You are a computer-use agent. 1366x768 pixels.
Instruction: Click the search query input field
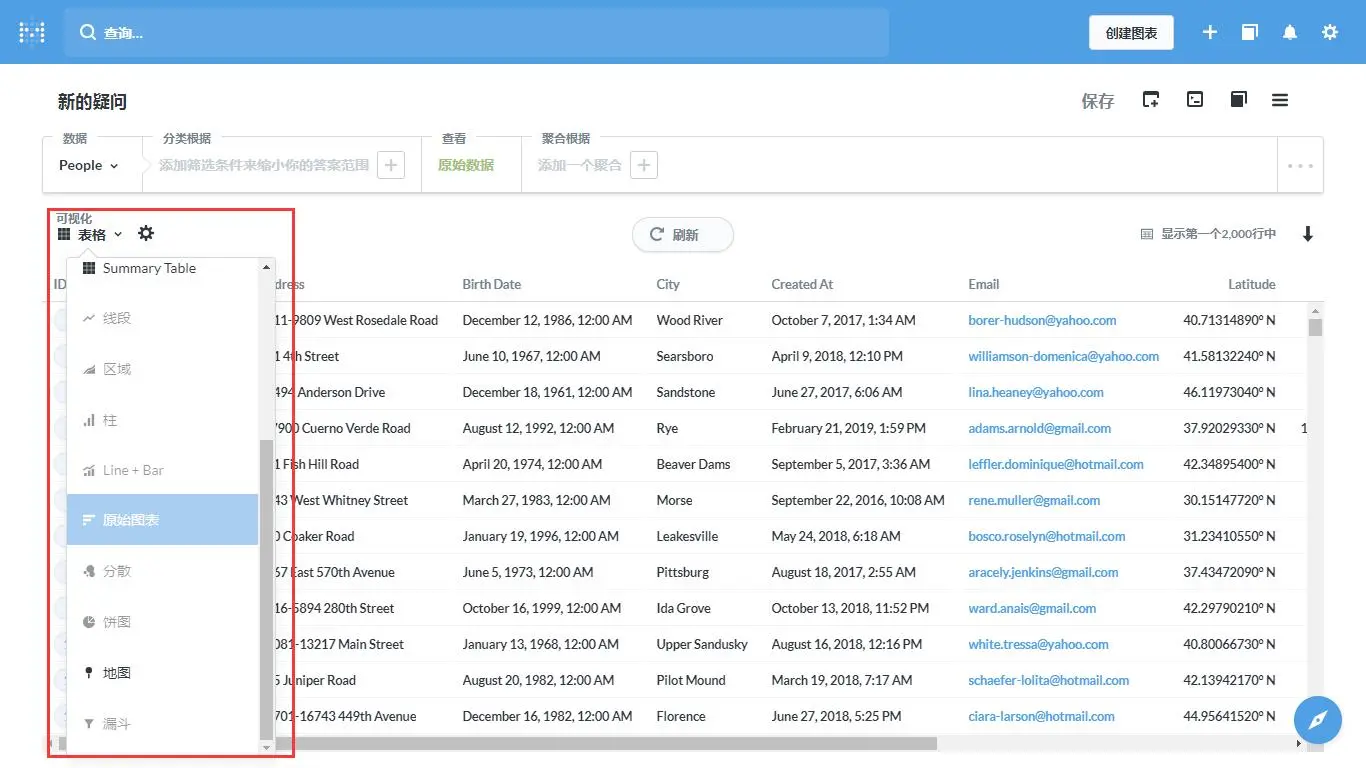(477, 33)
